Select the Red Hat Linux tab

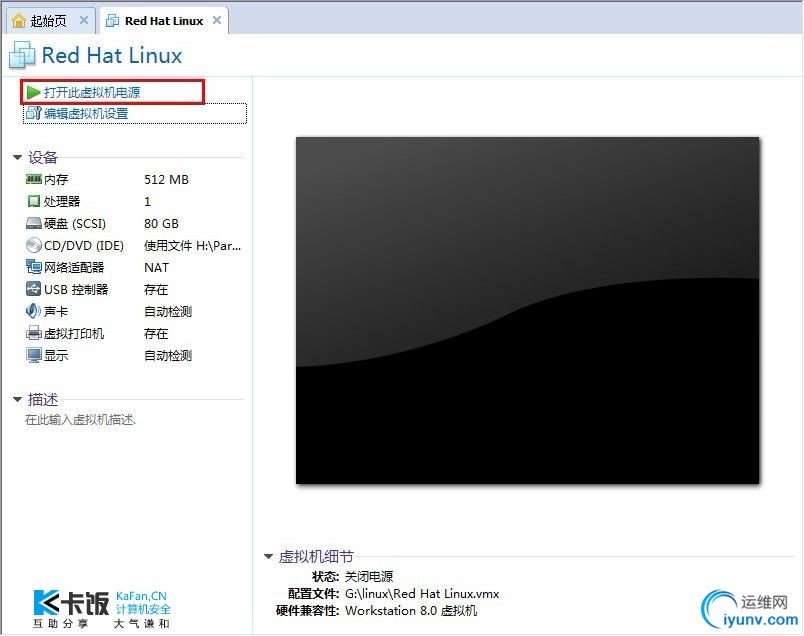(164, 21)
